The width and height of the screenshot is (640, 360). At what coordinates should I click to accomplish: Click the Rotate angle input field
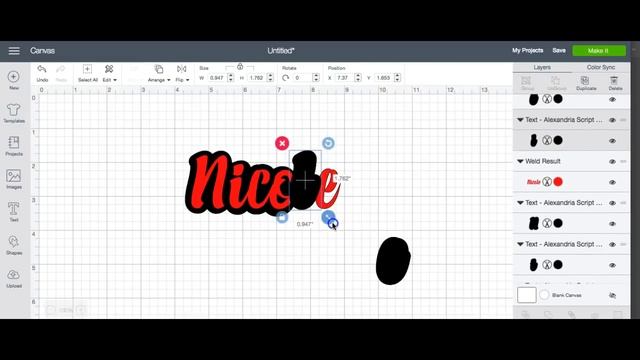pyautogui.click(x=302, y=78)
